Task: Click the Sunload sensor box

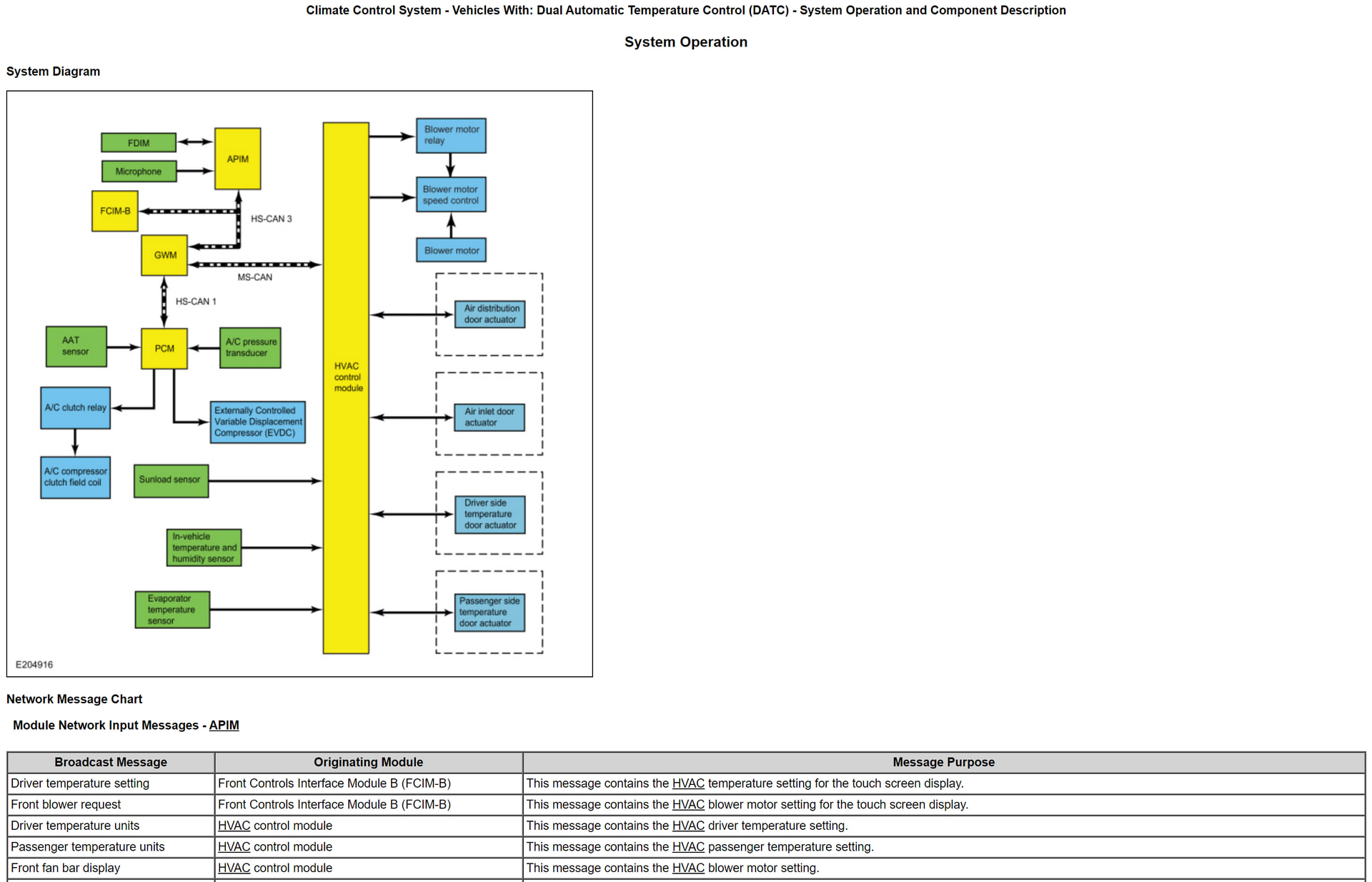Action: pyautogui.click(x=170, y=480)
